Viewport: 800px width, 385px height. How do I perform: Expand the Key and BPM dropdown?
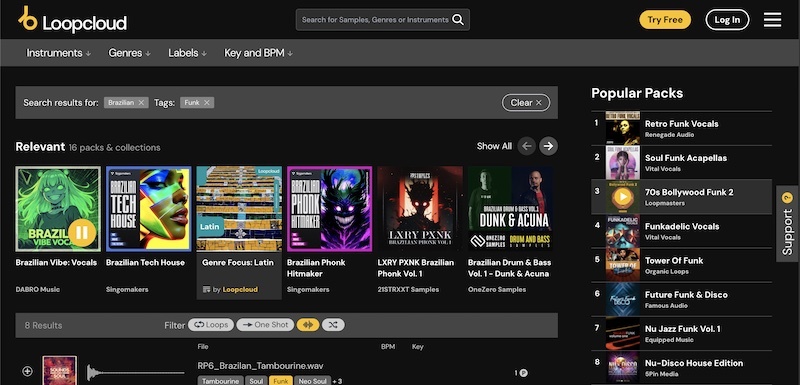[258, 53]
